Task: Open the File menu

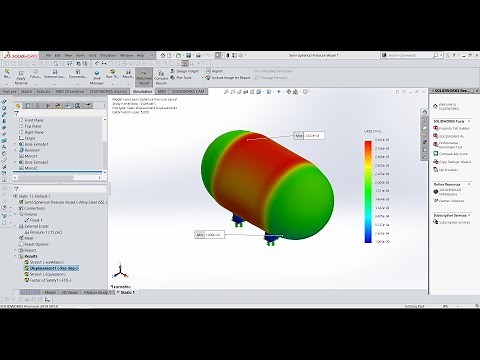Action: pyautogui.click(x=49, y=55)
